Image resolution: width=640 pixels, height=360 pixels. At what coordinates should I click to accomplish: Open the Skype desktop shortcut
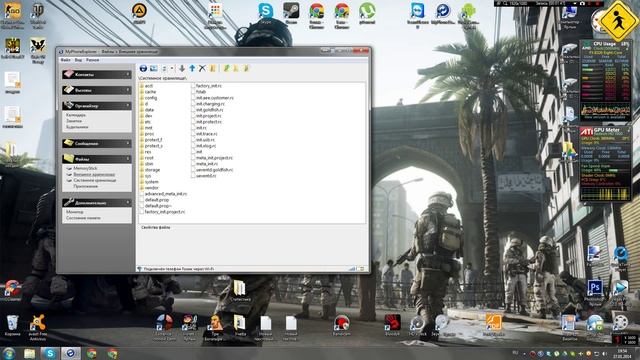(266, 12)
